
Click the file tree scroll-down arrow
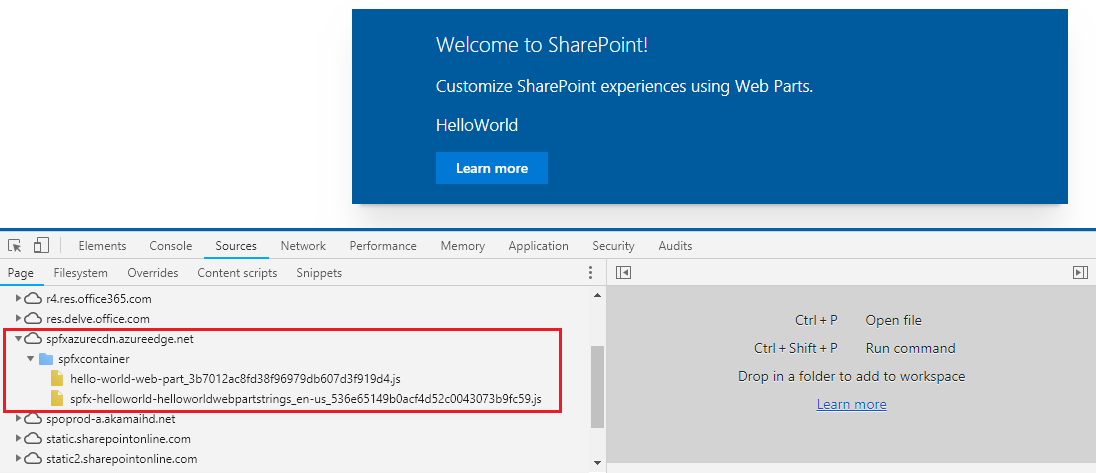pyautogui.click(x=598, y=462)
